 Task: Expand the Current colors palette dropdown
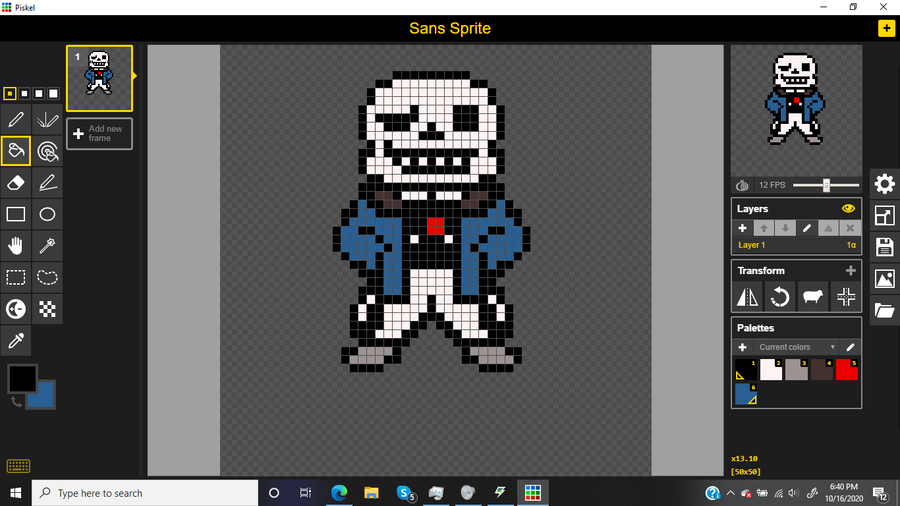coord(797,347)
